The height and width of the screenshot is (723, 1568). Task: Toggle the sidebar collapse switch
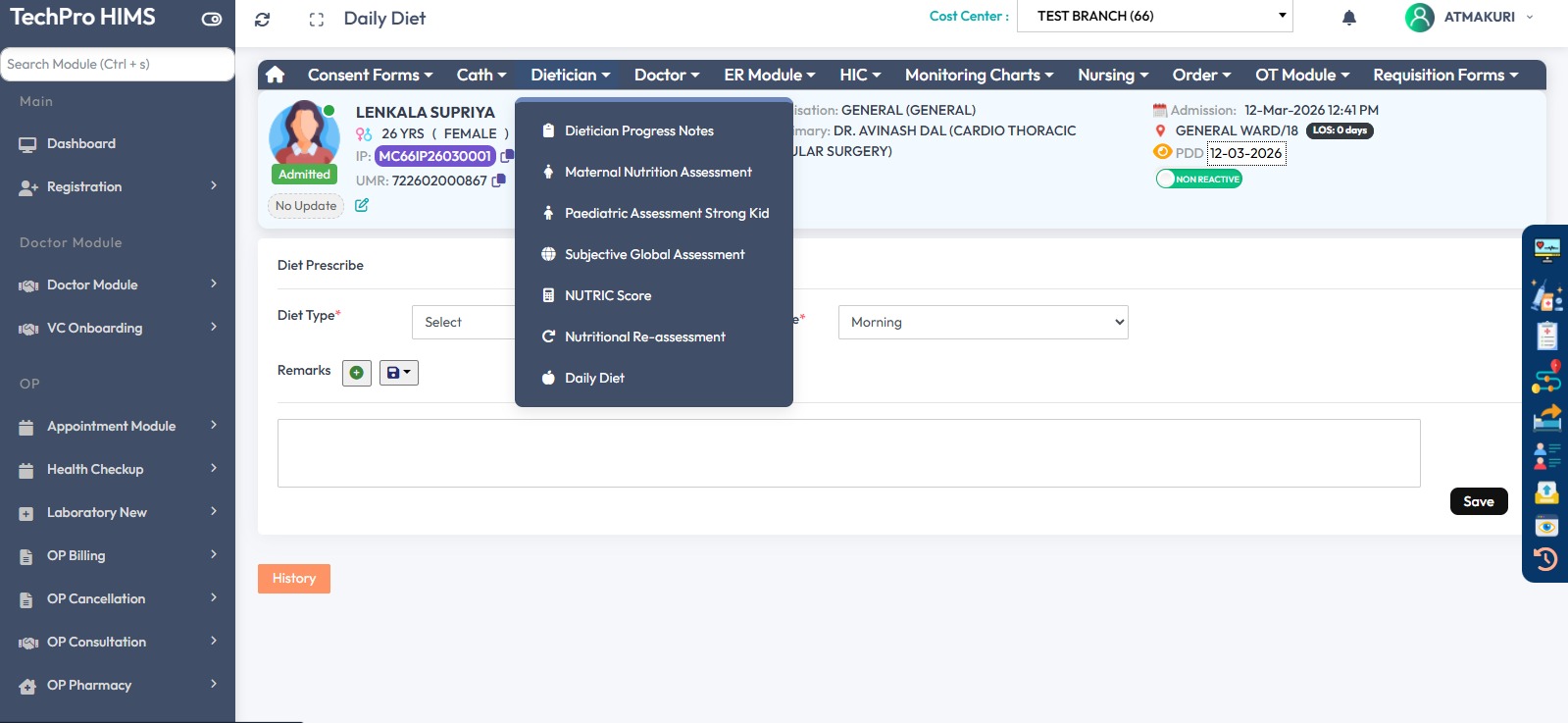212,19
